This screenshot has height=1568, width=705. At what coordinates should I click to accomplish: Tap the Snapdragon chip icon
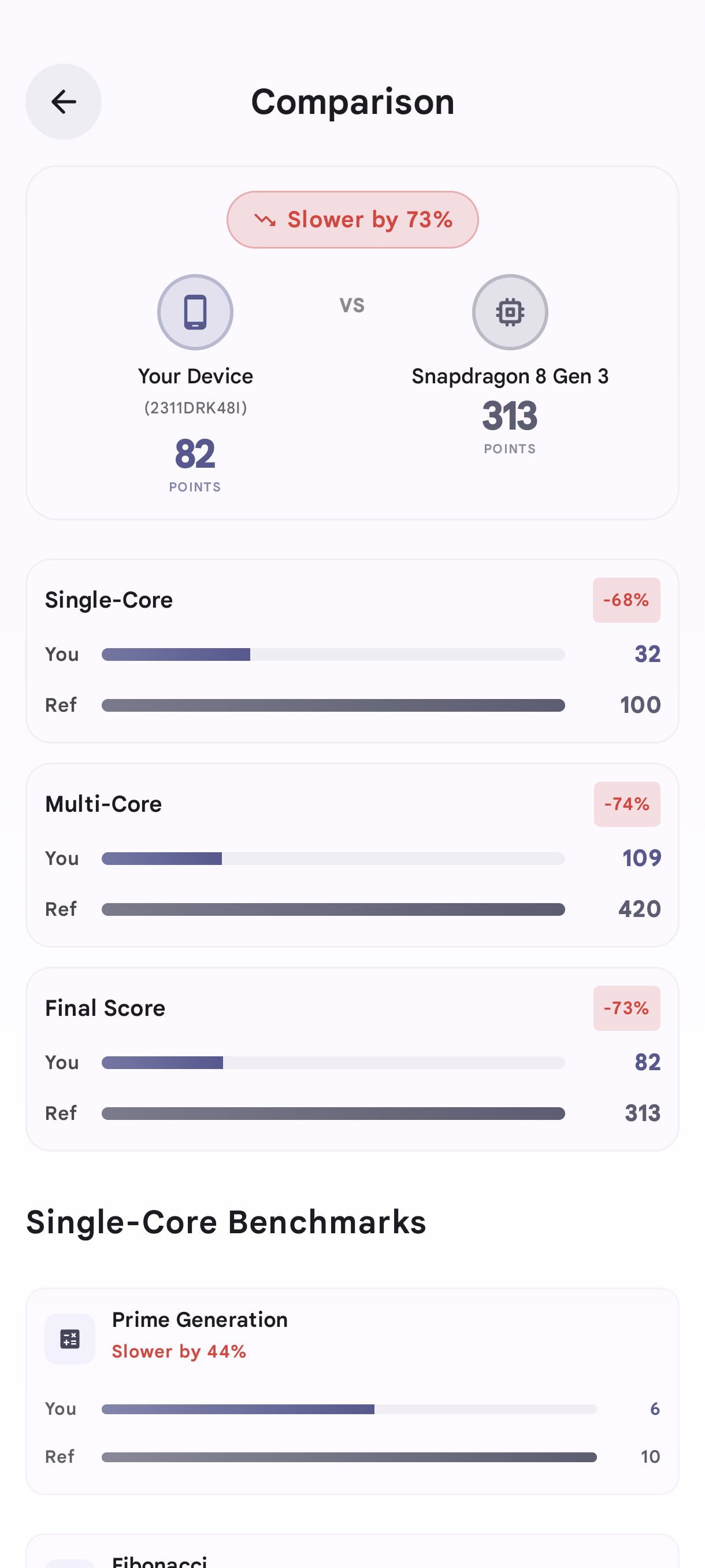tap(510, 312)
